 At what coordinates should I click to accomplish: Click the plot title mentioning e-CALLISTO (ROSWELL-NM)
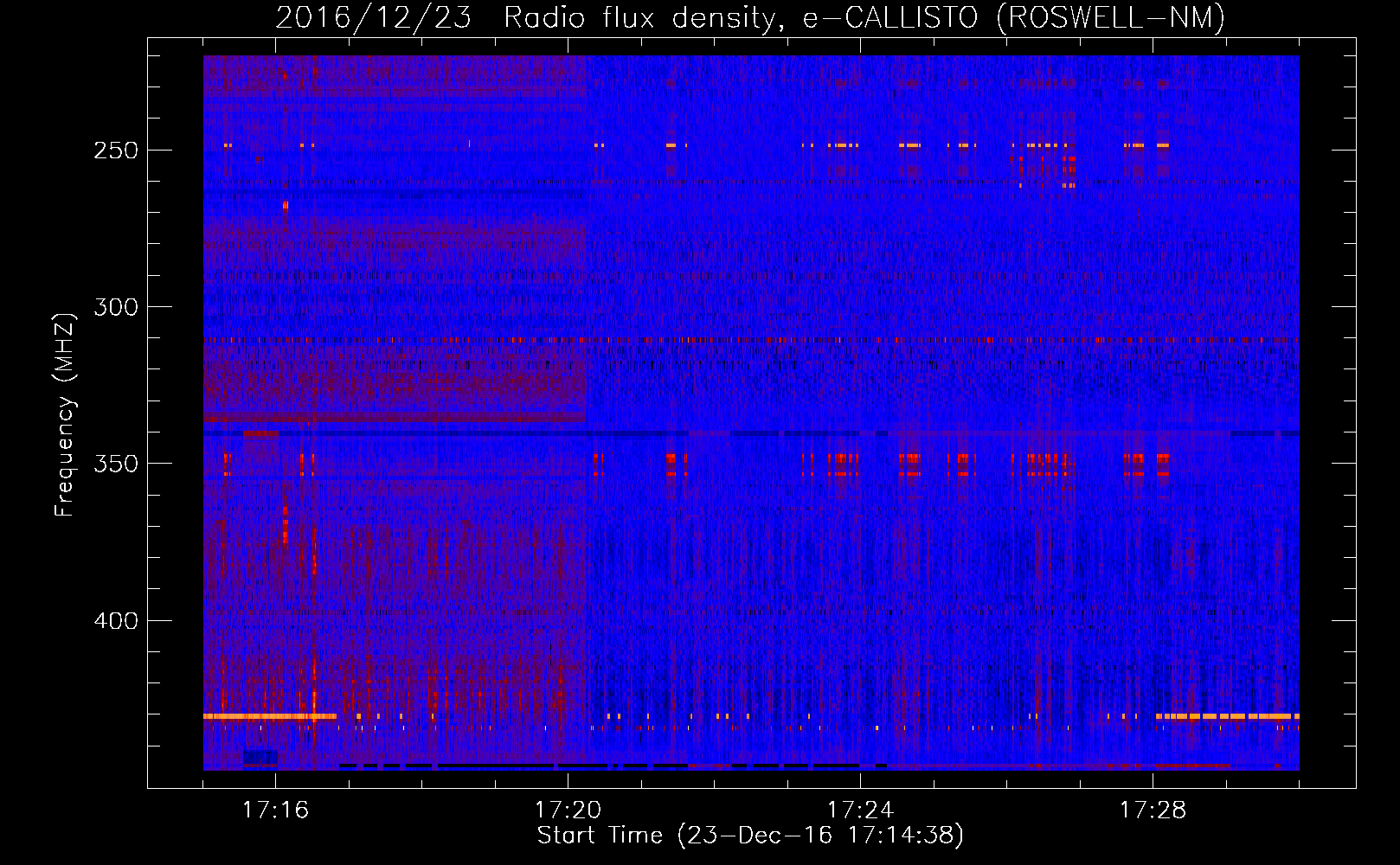coord(750,17)
